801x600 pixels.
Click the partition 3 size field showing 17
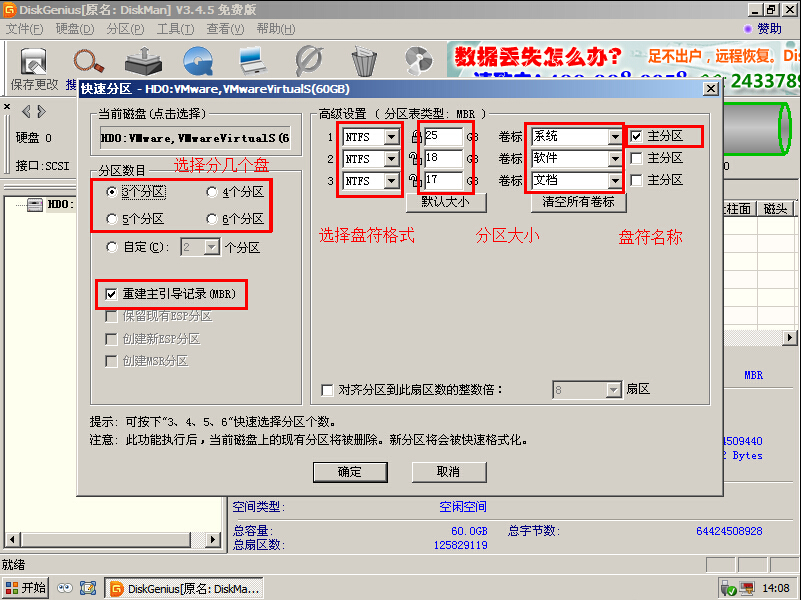coord(443,180)
